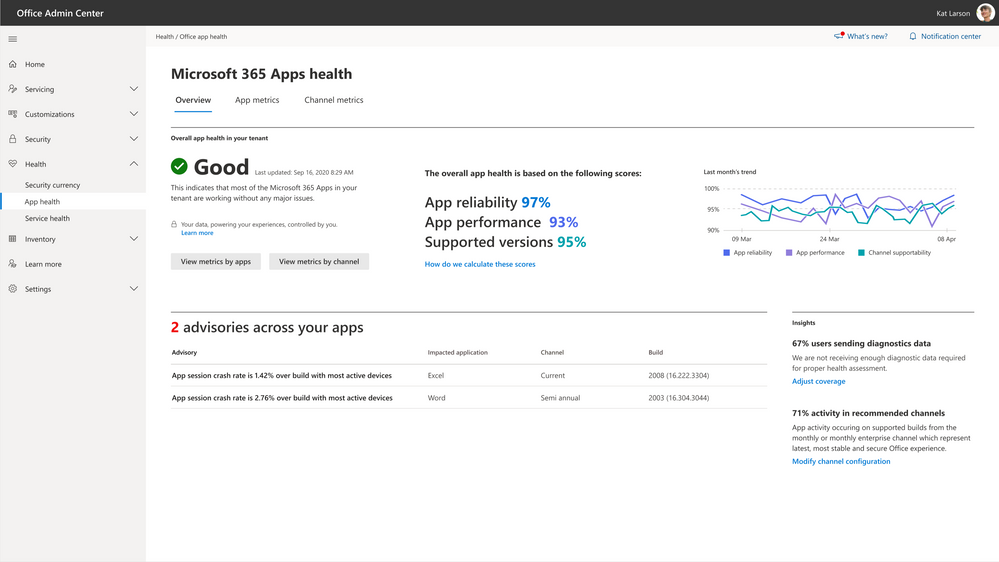The width and height of the screenshot is (999, 562).
Task: Click the App reliability 97% score
Action: (x=487, y=203)
